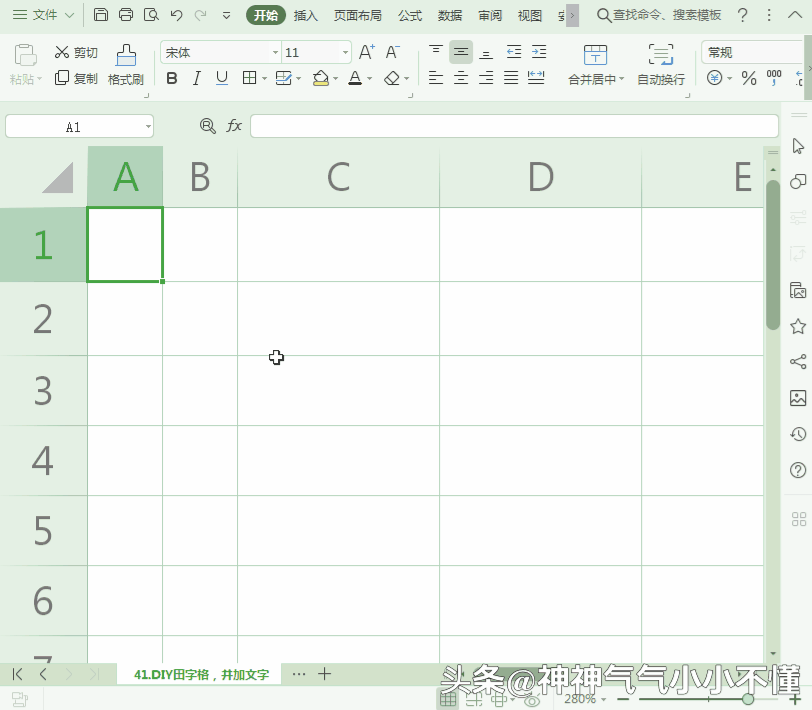Image resolution: width=812 pixels, height=710 pixels.
Task: Redo the last action
Action: click(200, 15)
